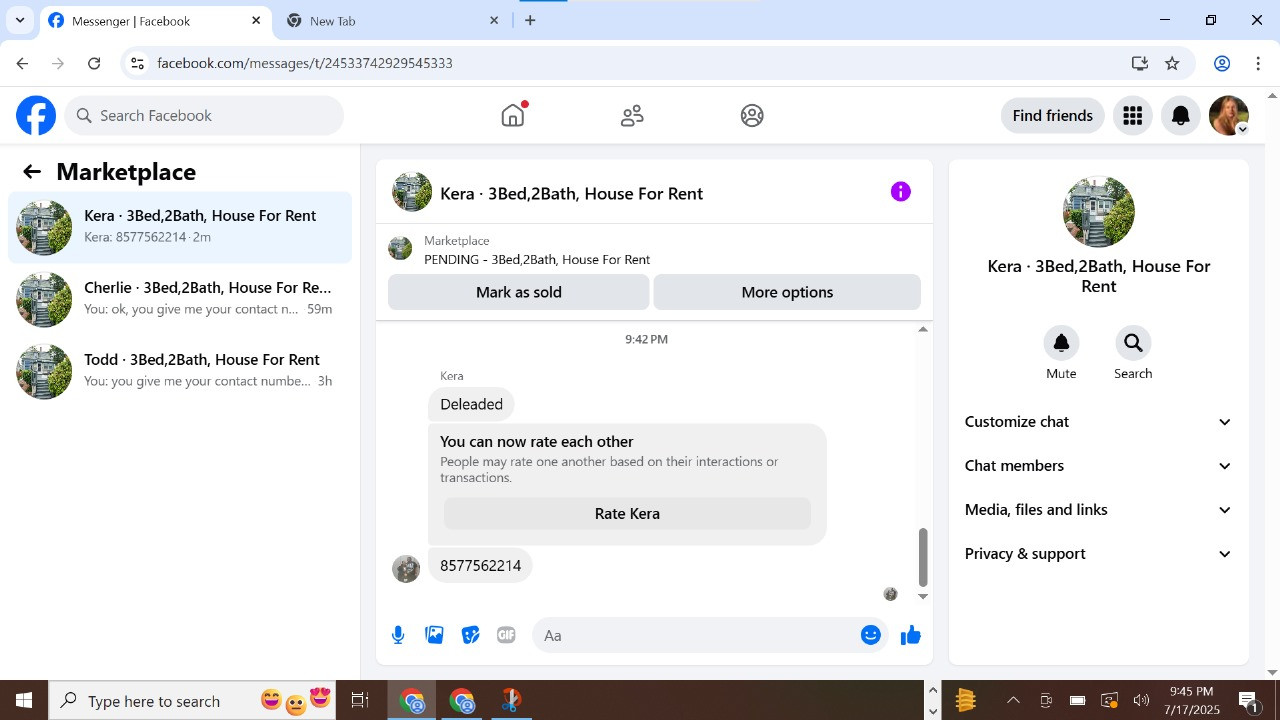Choose a GIF icon

506,635
